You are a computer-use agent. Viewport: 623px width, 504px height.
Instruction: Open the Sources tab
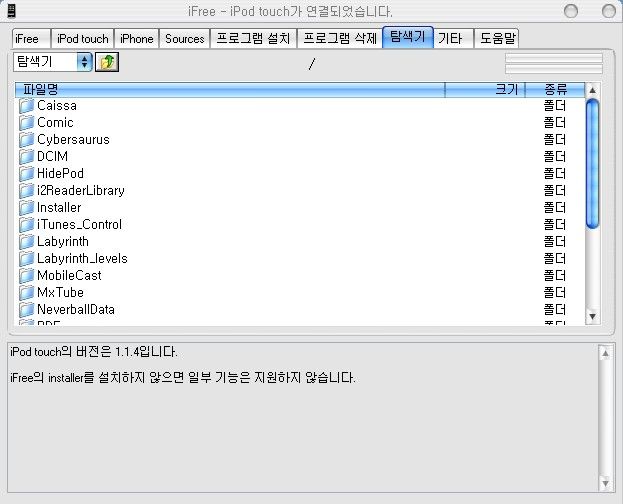pyautogui.click(x=184, y=39)
